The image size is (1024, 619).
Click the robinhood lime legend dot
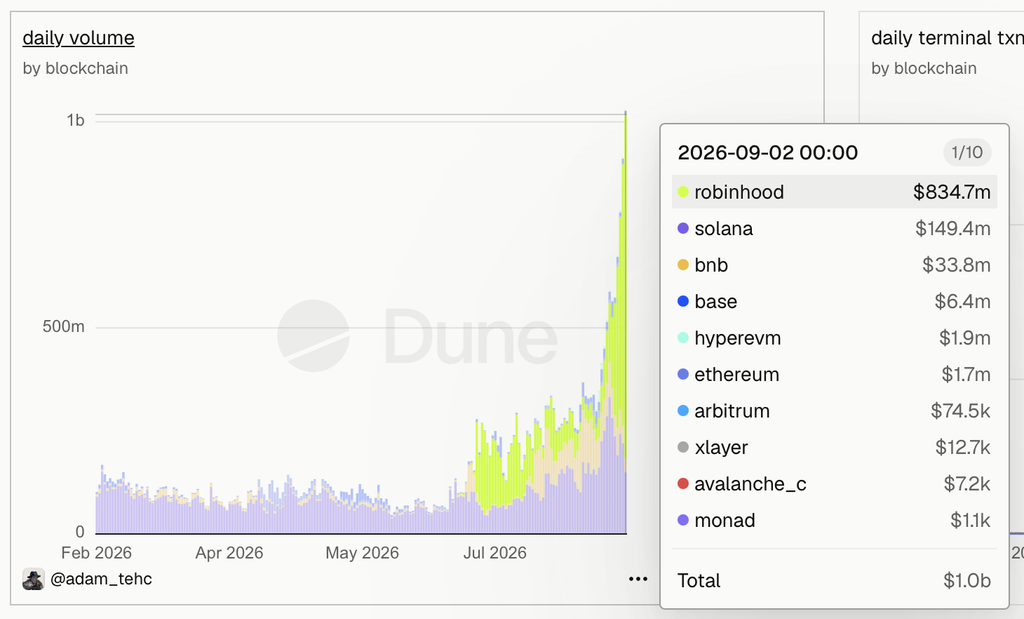(x=683, y=192)
